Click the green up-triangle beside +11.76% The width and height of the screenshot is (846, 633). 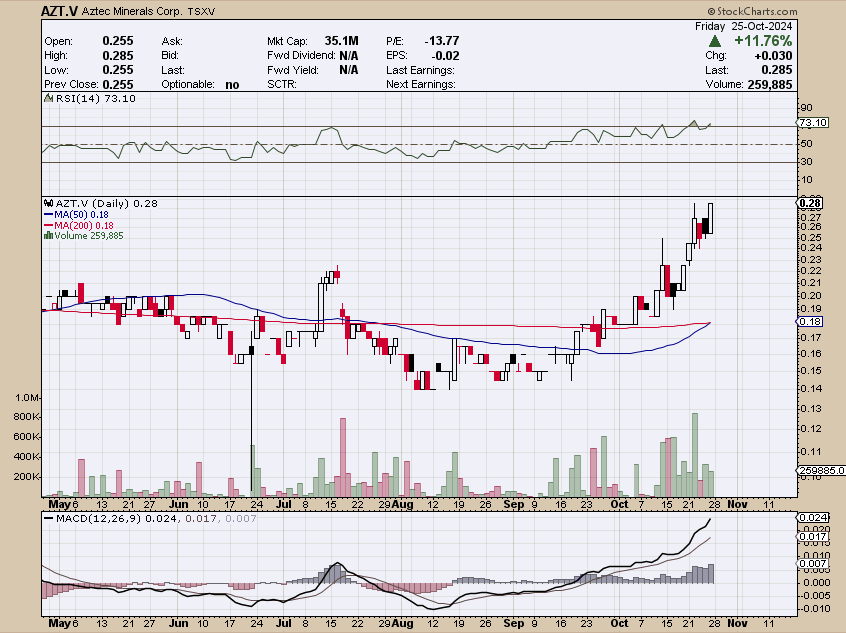pyautogui.click(x=715, y=41)
